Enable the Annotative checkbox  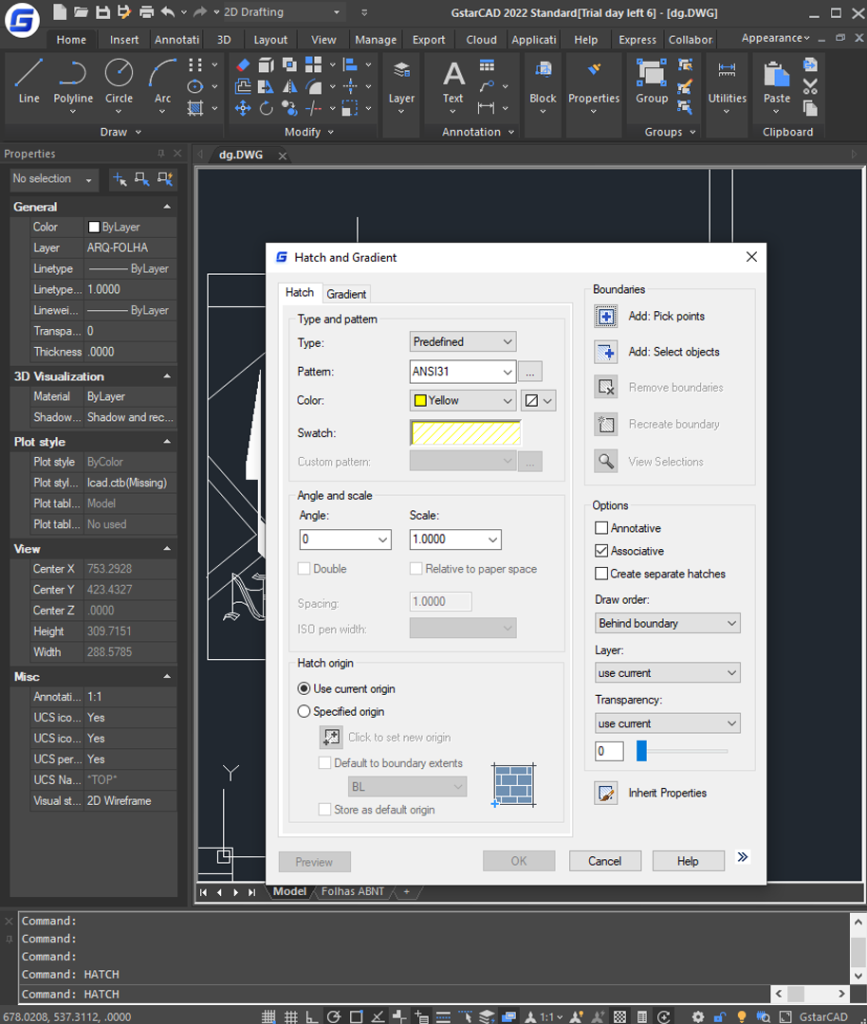tap(601, 528)
